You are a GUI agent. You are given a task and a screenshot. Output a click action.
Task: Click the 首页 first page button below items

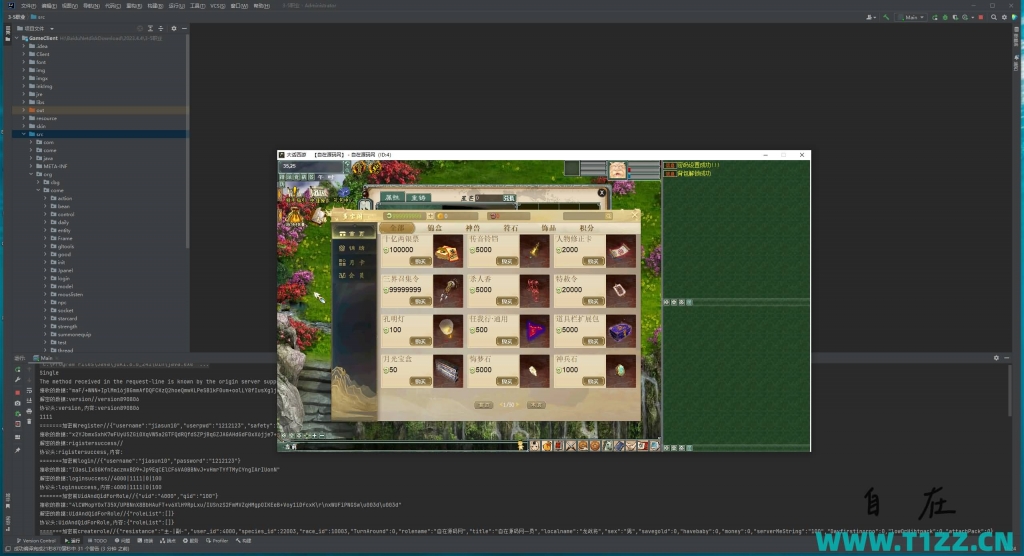click(483, 405)
